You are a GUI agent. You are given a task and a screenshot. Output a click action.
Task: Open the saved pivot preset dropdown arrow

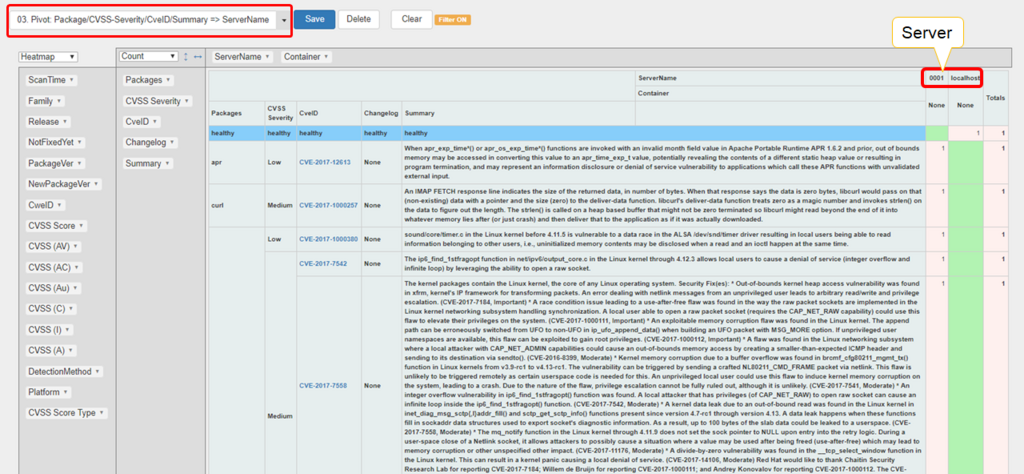[283, 20]
